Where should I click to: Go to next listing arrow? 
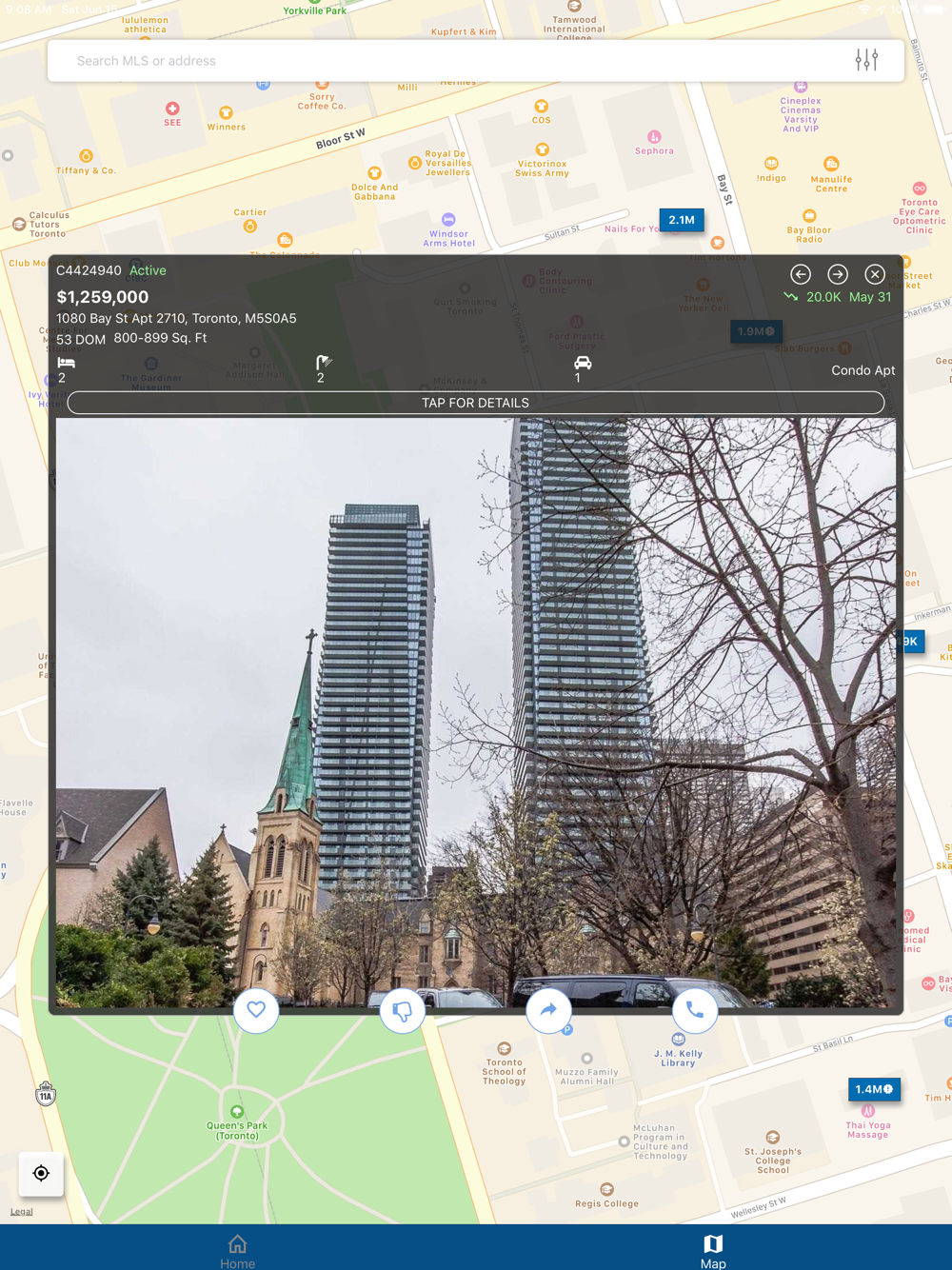838,274
